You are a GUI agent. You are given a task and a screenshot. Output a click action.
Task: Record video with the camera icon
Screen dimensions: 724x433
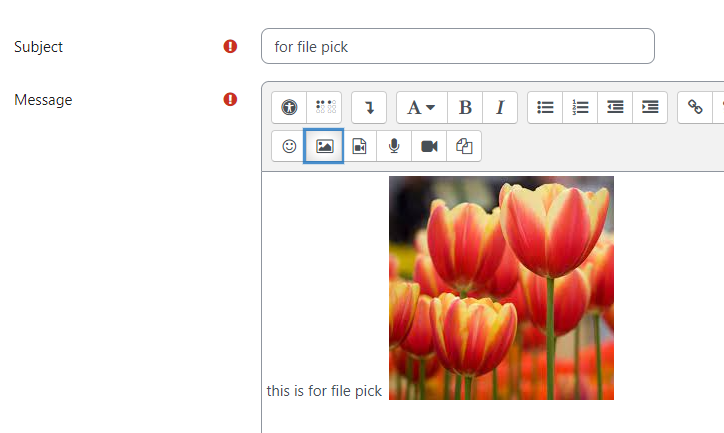(429, 146)
